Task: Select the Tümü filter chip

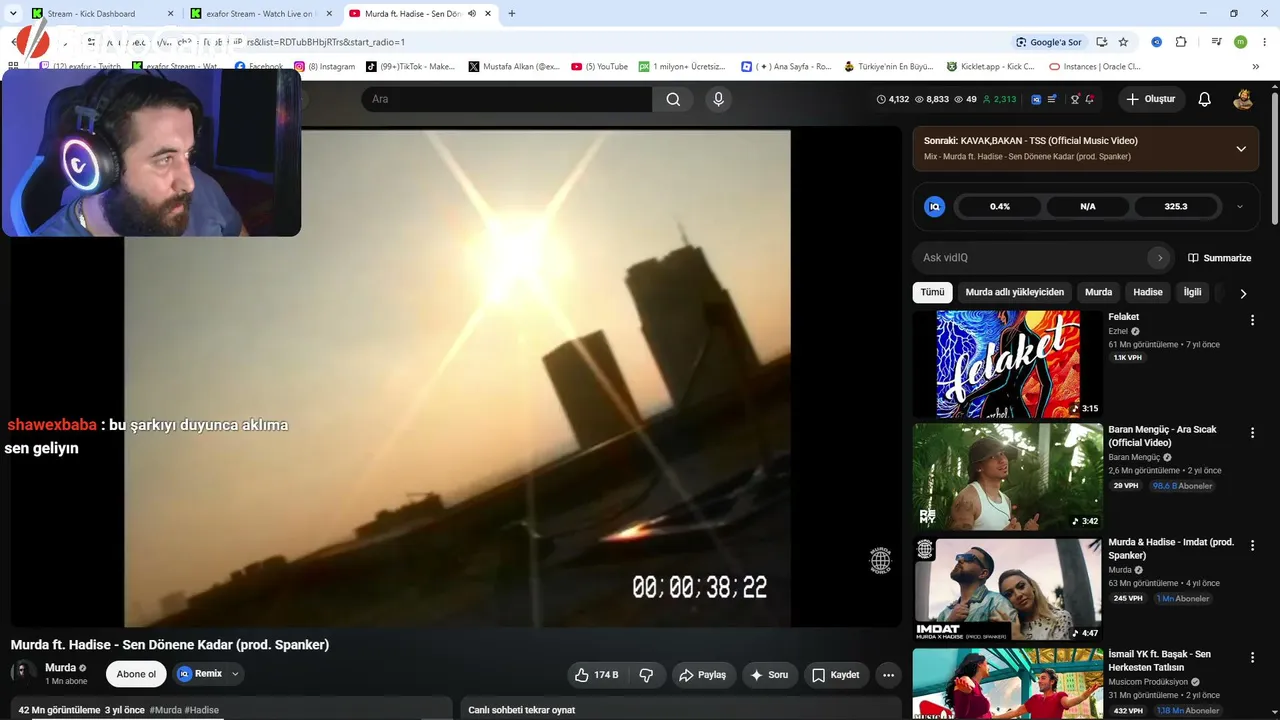Action: [x=932, y=292]
